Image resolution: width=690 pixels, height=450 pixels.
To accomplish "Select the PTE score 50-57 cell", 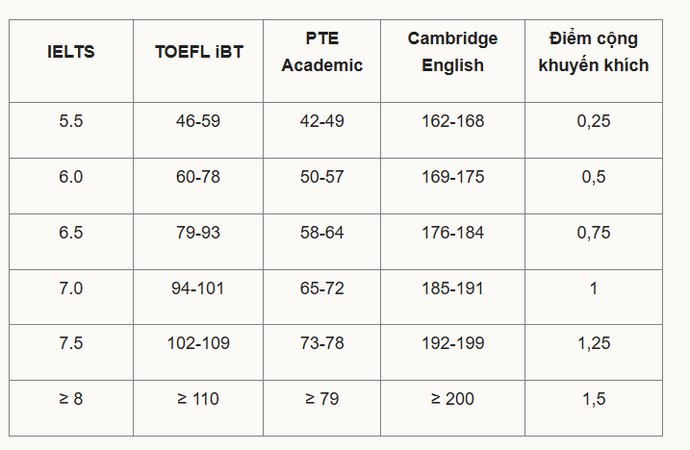I will pyautogui.click(x=322, y=177).
